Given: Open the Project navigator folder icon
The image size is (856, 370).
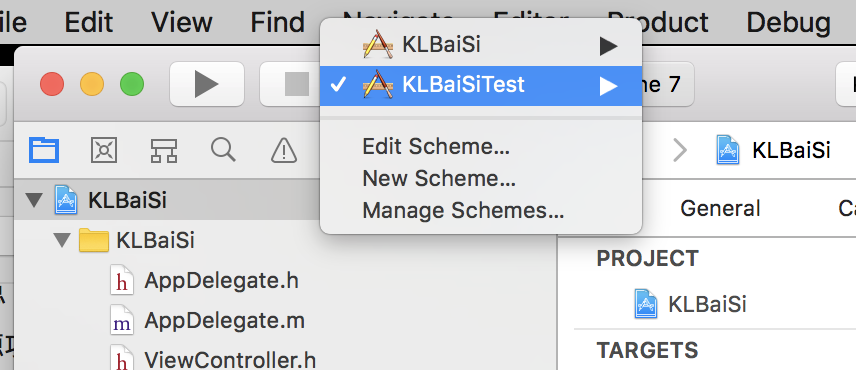Looking at the screenshot, I should click(44, 150).
